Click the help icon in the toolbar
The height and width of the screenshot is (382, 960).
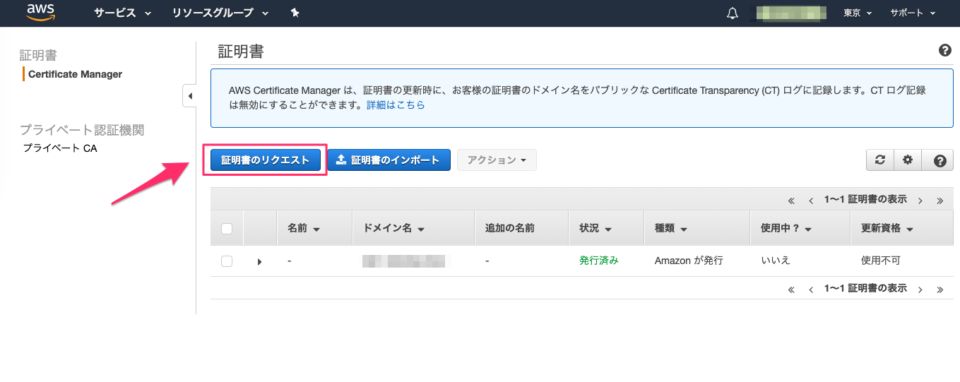coord(940,160)
